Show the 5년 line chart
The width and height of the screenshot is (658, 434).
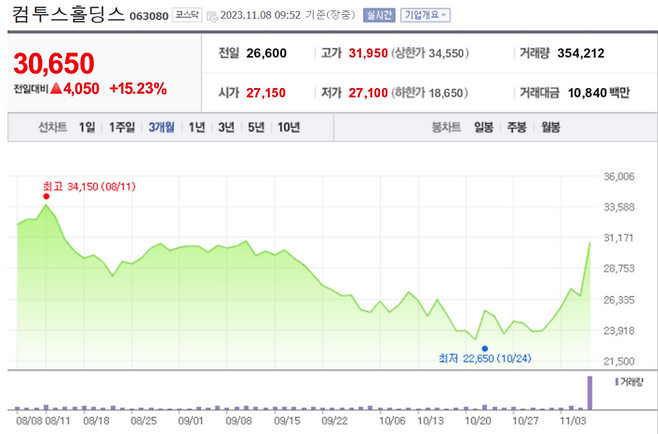[x=256, y=127]
